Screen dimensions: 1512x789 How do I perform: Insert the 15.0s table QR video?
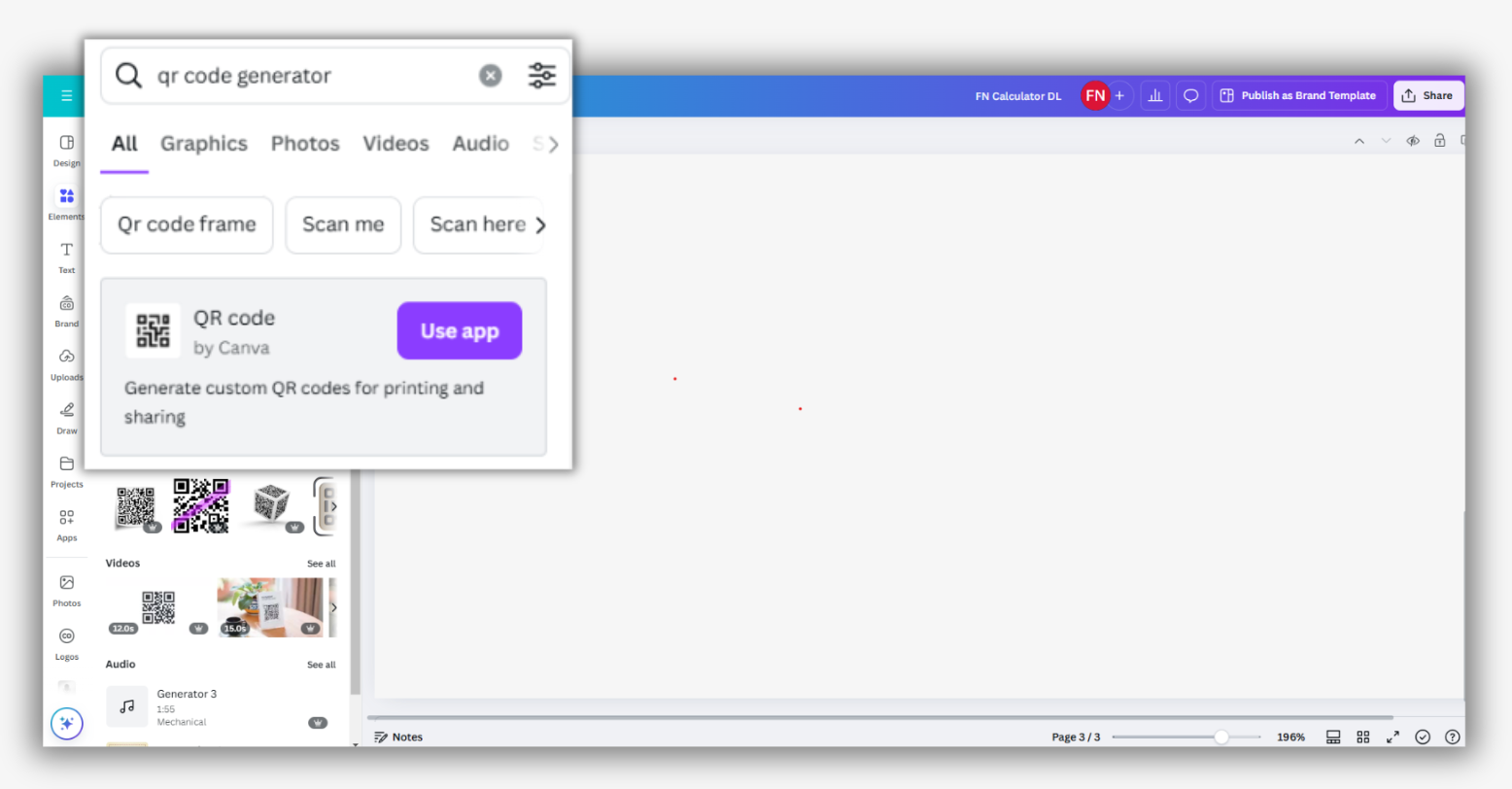[270, 607]
